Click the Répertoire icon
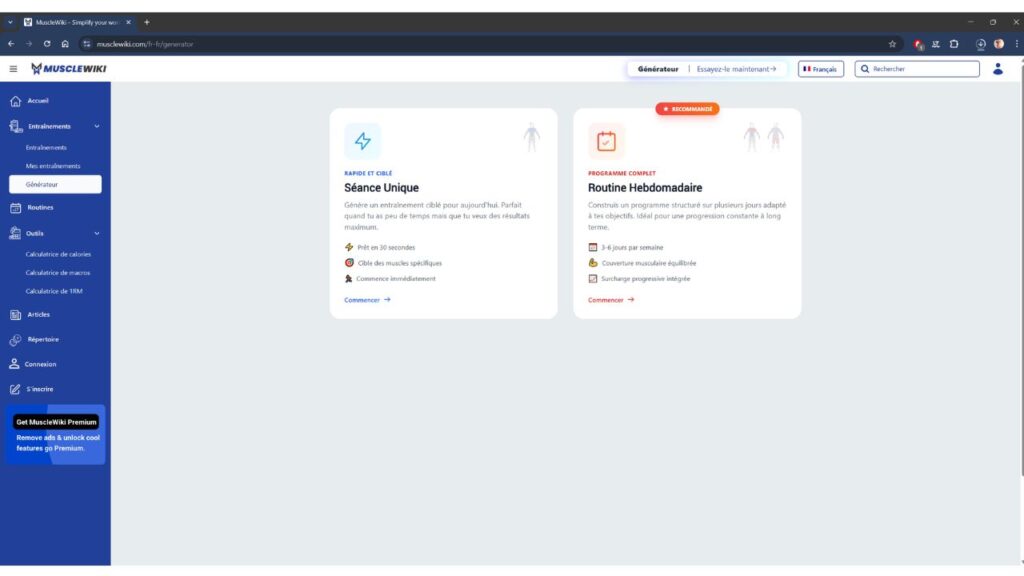This screenshot has width=1024, height=576. click(x=16, y=340)
